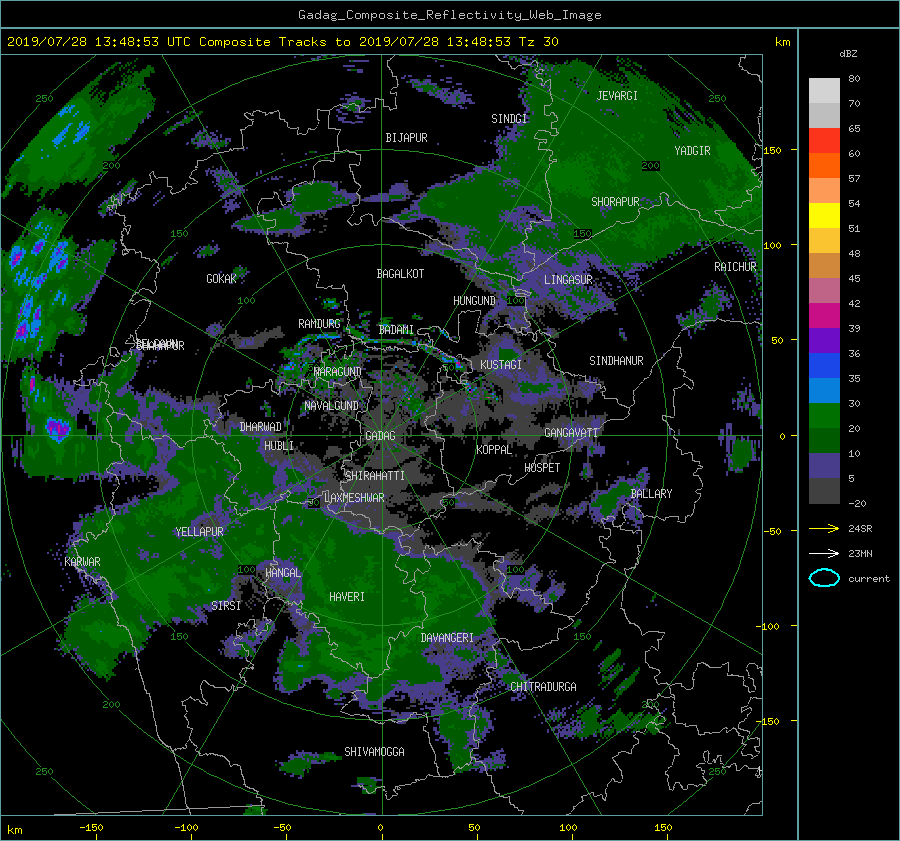Click the GOKAK city label
The image size is (900, 841).
tap(221, 279)
